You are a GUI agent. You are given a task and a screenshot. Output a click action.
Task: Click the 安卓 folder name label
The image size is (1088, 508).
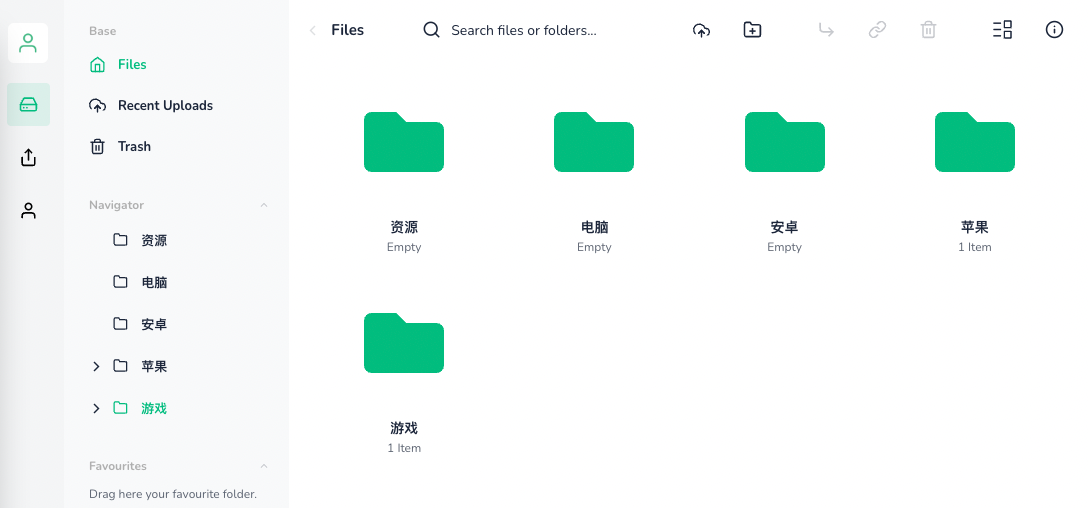785,227
